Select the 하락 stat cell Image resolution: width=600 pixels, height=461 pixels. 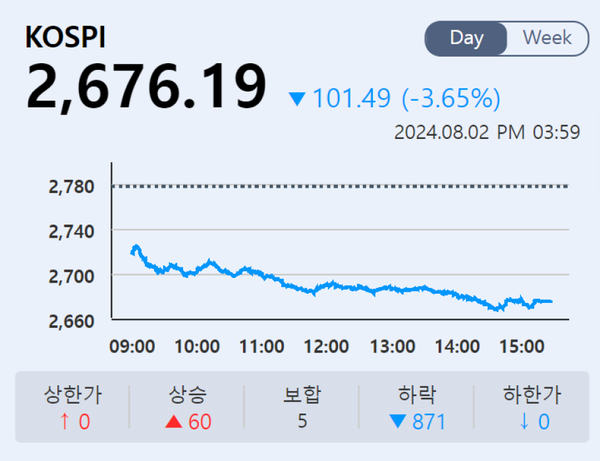(416, 407)
